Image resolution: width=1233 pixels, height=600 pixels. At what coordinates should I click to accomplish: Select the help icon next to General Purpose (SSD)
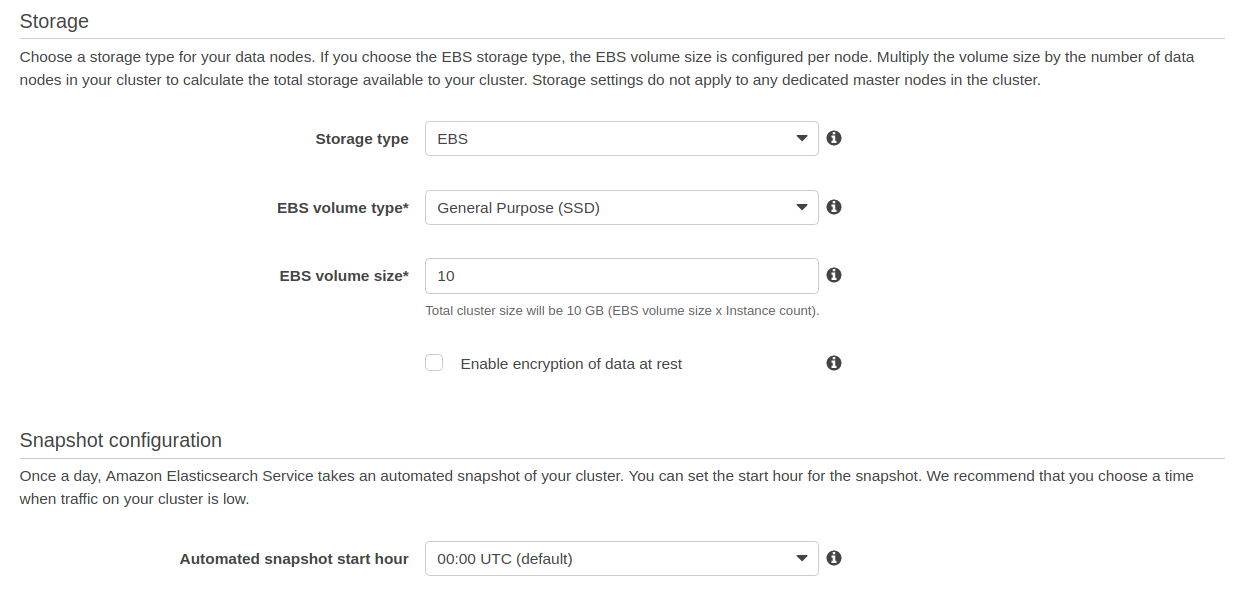click(x=833, y=207)
